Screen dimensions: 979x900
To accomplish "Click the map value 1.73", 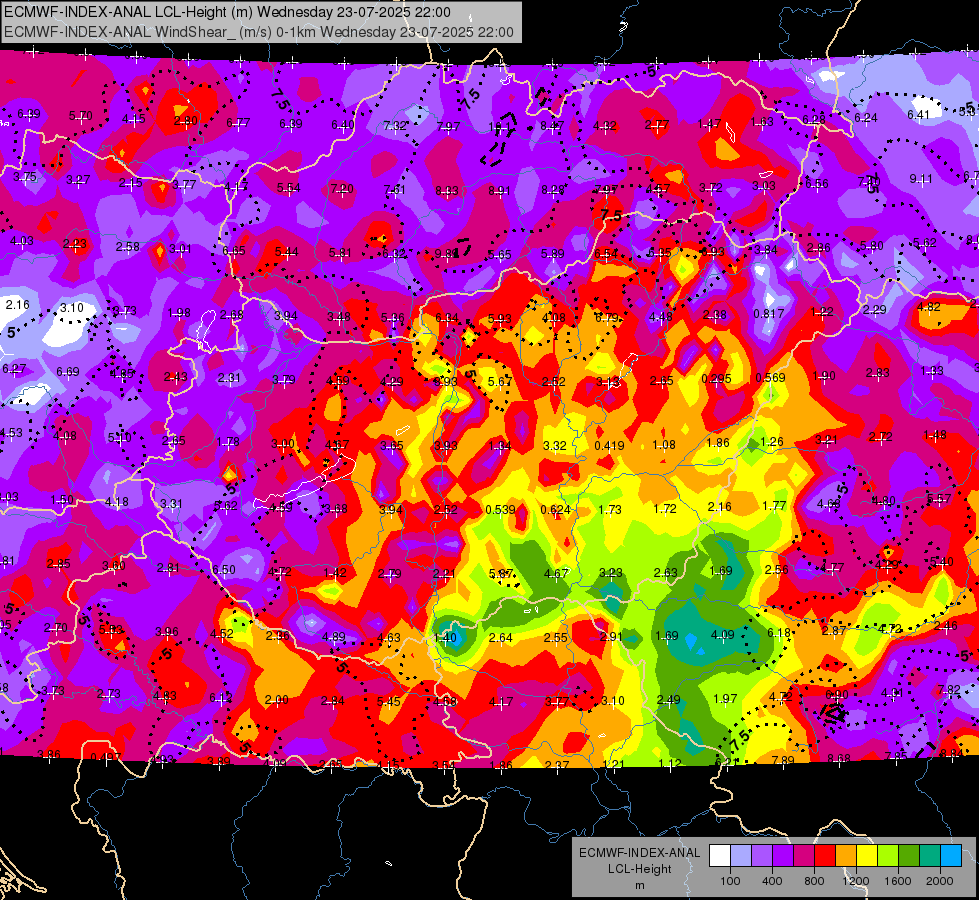I will [609, 510].
